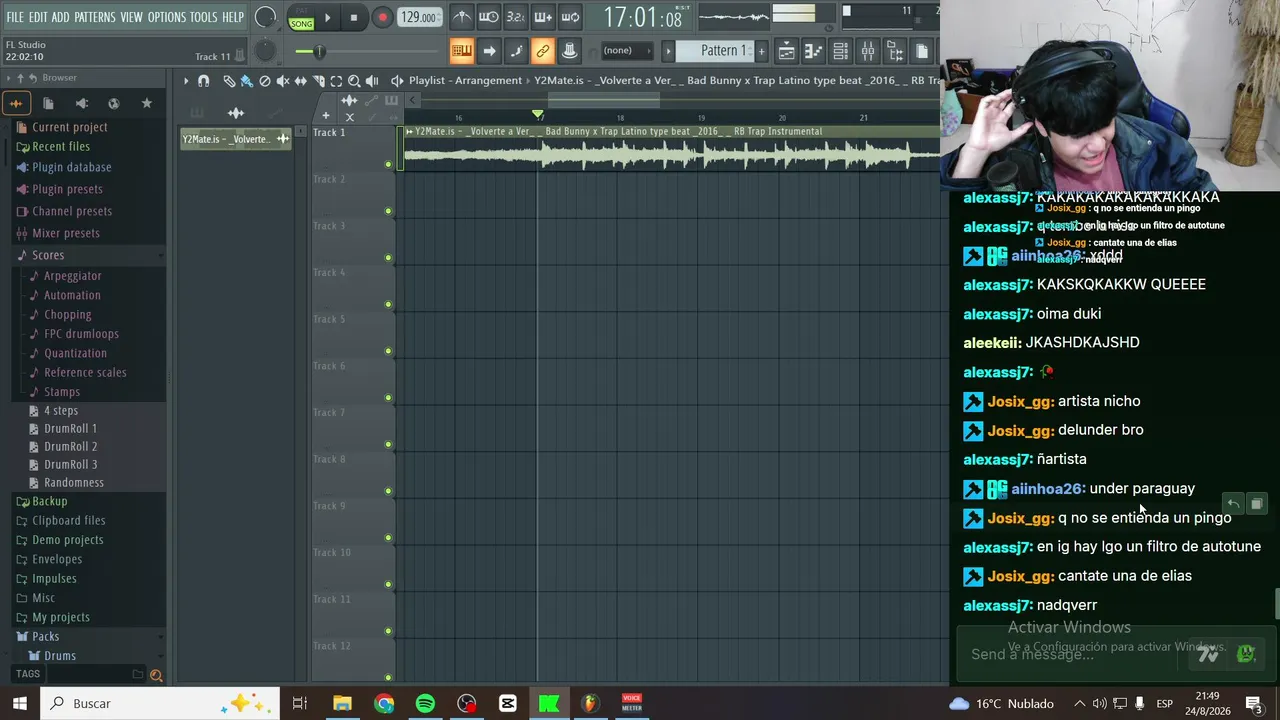Open the ADD menu

point(61,17)
